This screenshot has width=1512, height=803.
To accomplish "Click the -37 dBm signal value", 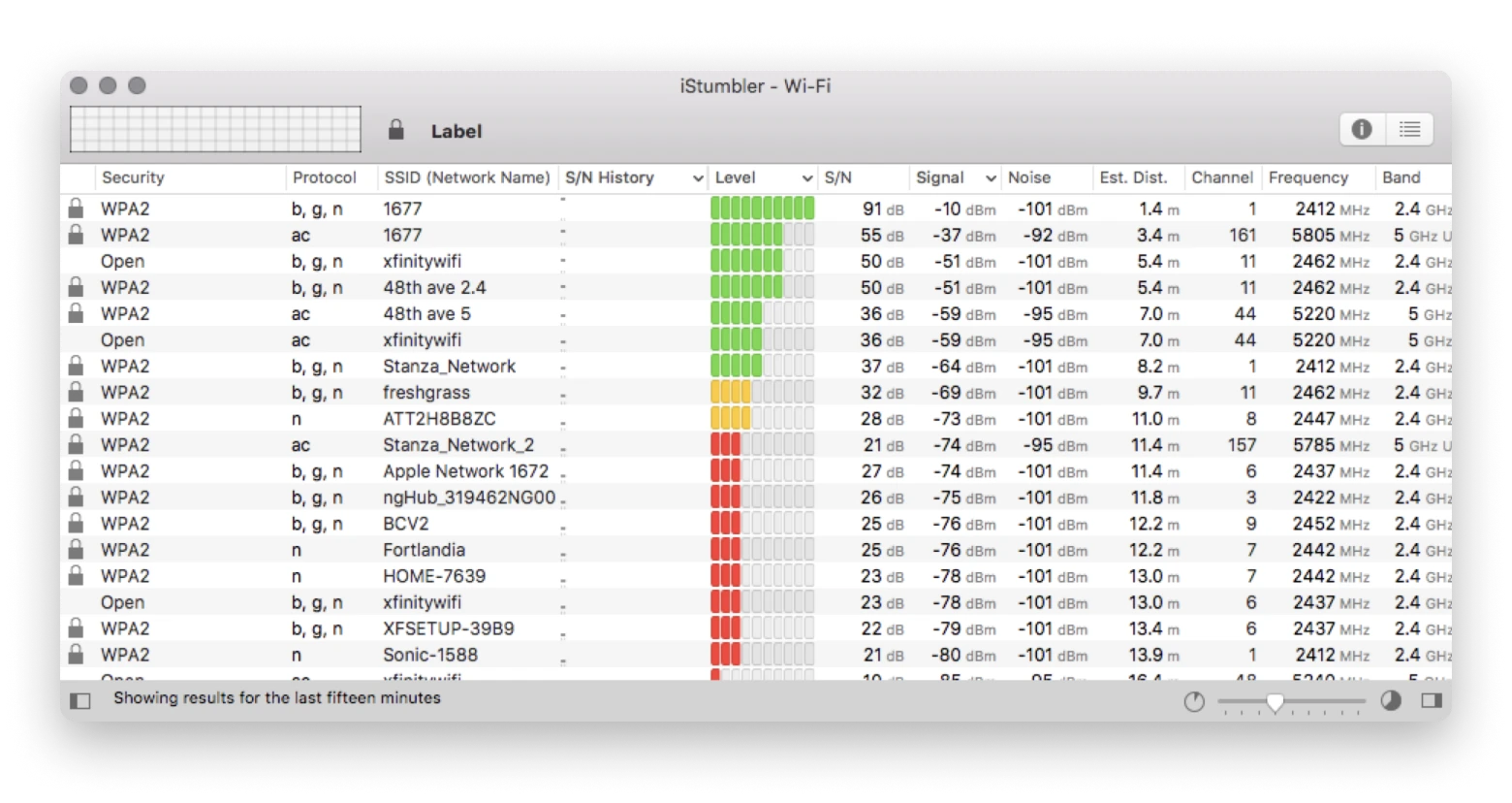I will pyautogui.click(x=964, y=235).
